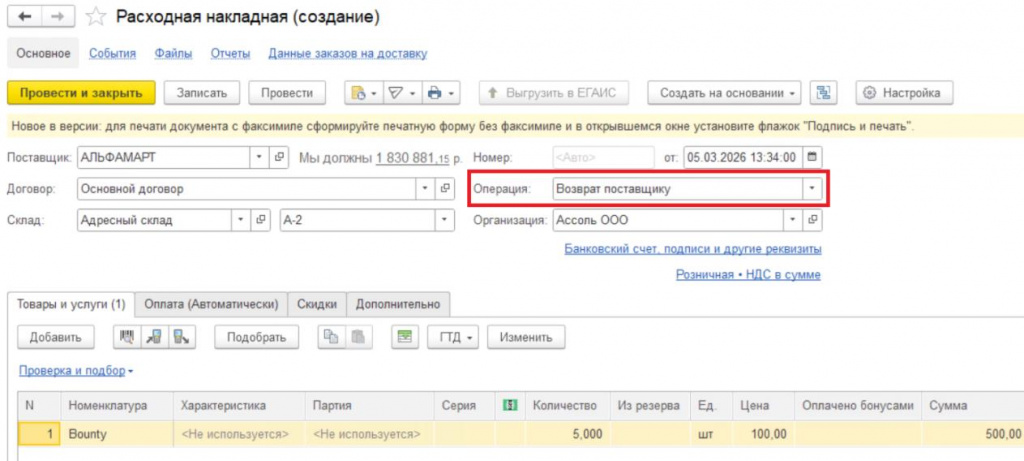Image resolution: width=1024 pixels, height=461 pixels.
Task: Click Изменить button
Action: 526,337
